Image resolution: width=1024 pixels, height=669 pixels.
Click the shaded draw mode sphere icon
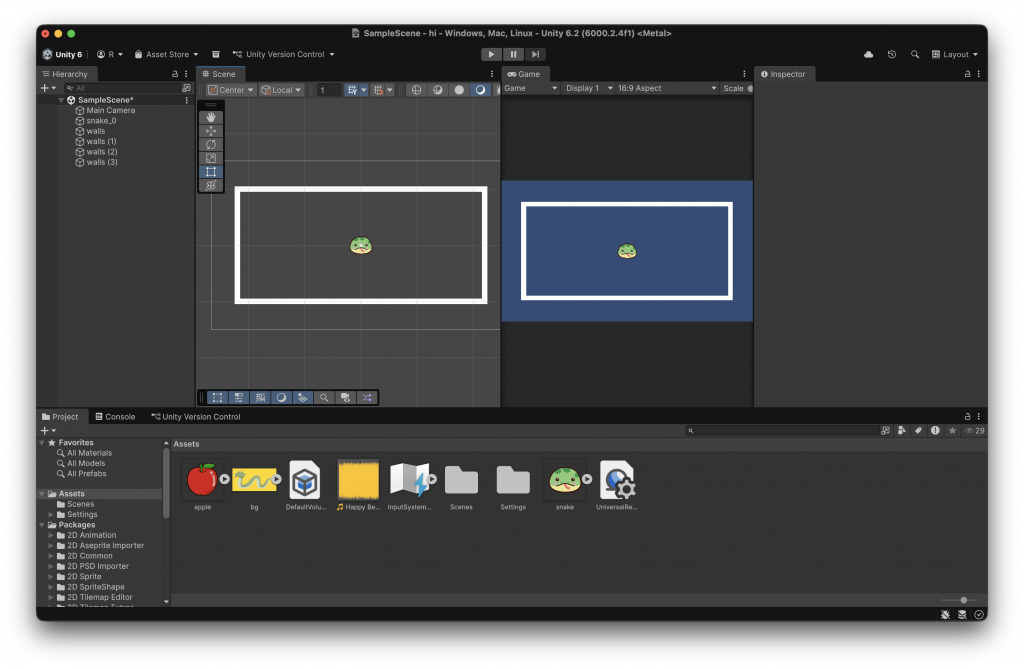(x=459, y=90)
